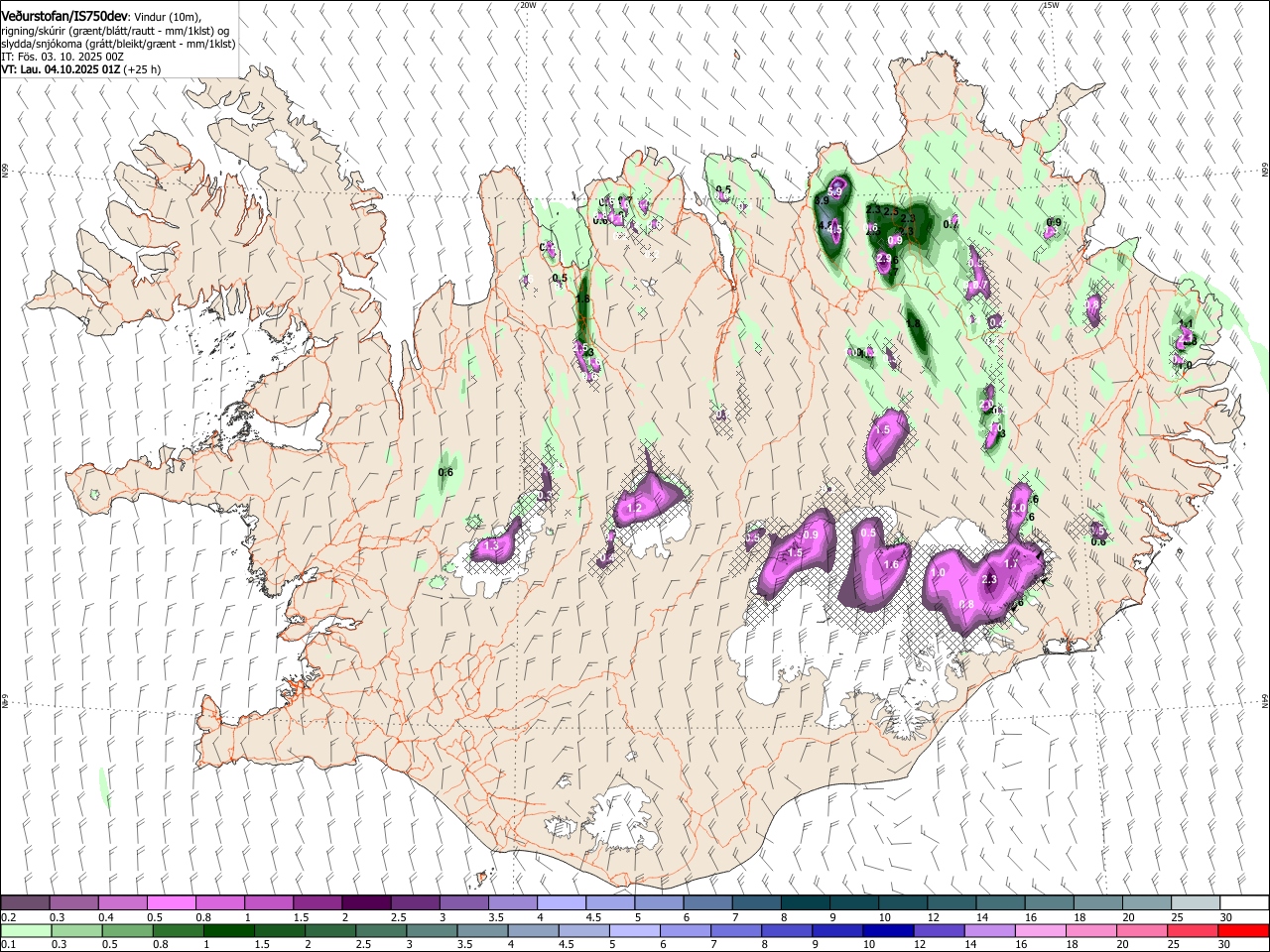The height and width of the screenshot is (952, 1270).
Task: Click the '15W' longitude label
Action: [1051, 5]
